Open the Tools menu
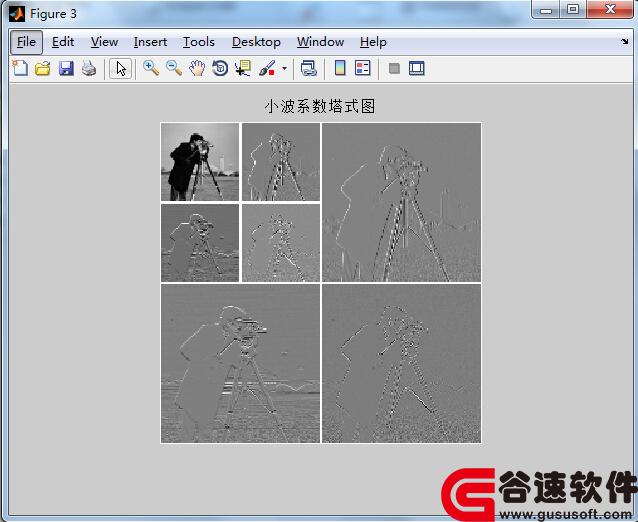Image resolution: width=638 pixels, height=522 pixels. pos(199,42)
